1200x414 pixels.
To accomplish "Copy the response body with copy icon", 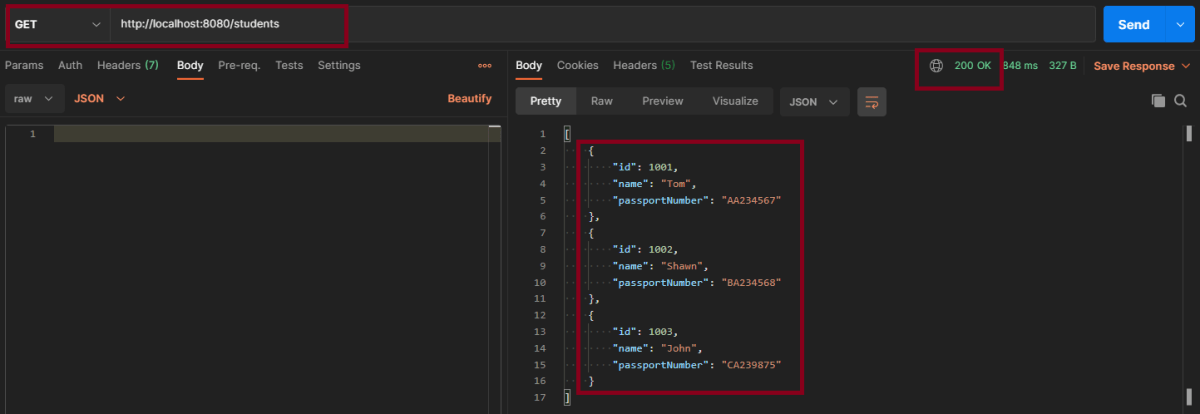I will (1158, 101).
